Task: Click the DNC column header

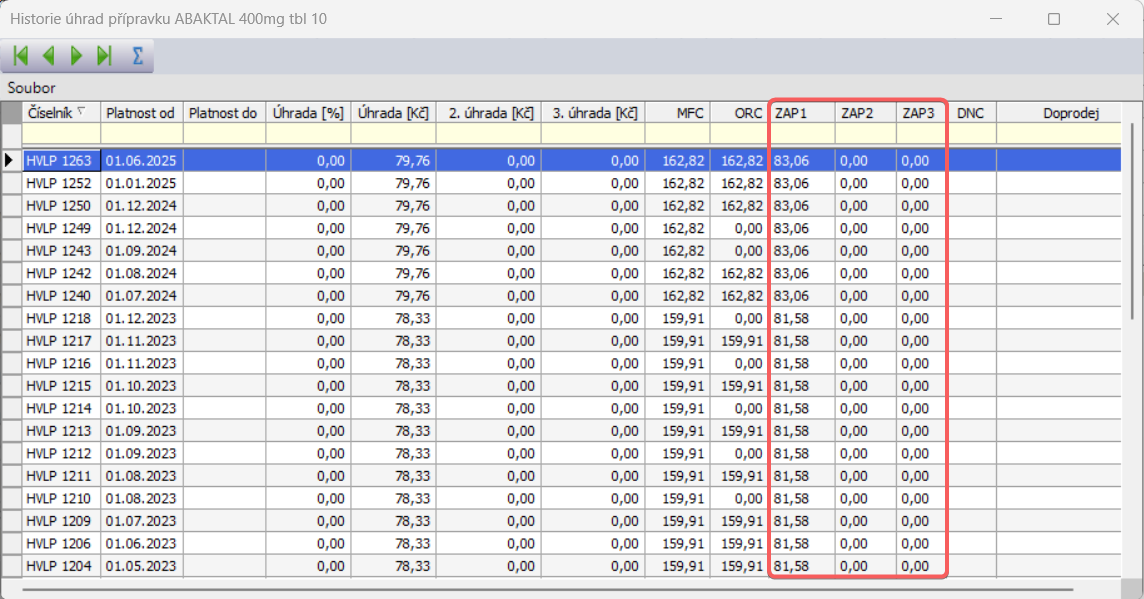Action: tap(972, 112)
